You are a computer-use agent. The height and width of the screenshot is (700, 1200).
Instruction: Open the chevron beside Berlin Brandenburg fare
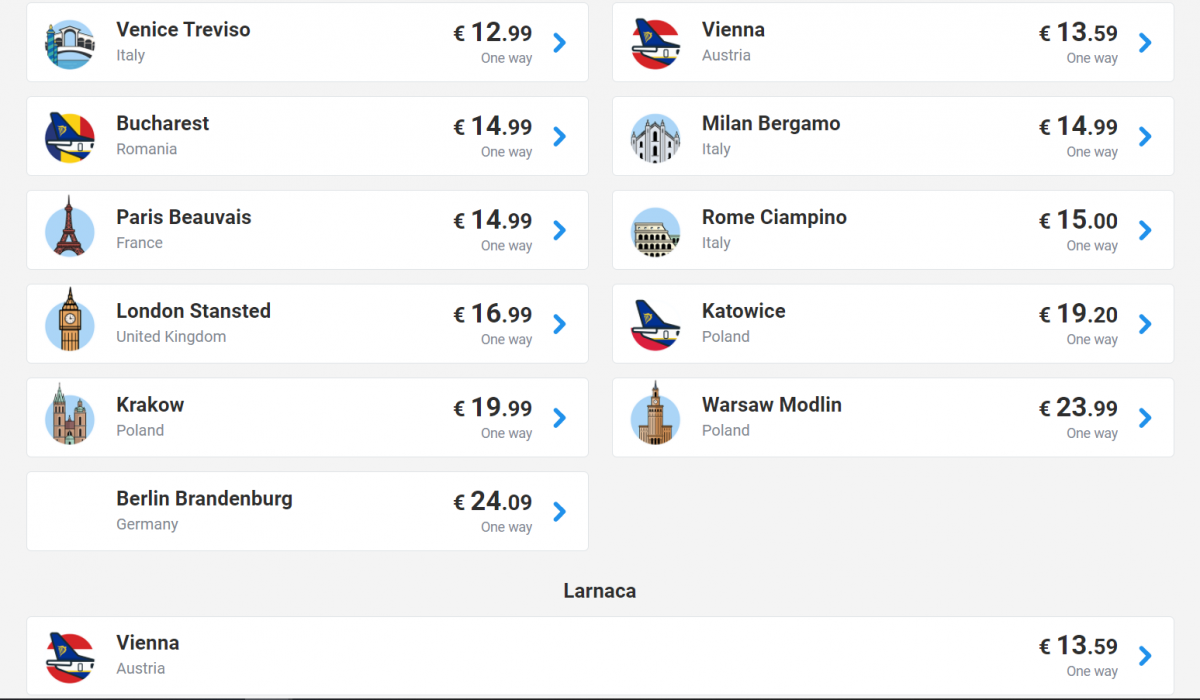tap(560, 511)
